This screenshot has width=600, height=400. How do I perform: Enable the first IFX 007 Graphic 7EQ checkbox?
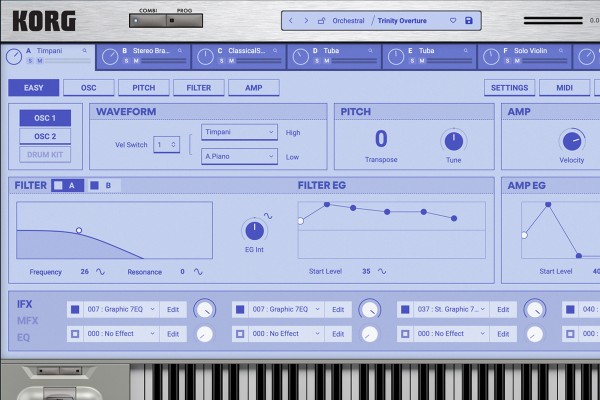[x=74, y=309]
